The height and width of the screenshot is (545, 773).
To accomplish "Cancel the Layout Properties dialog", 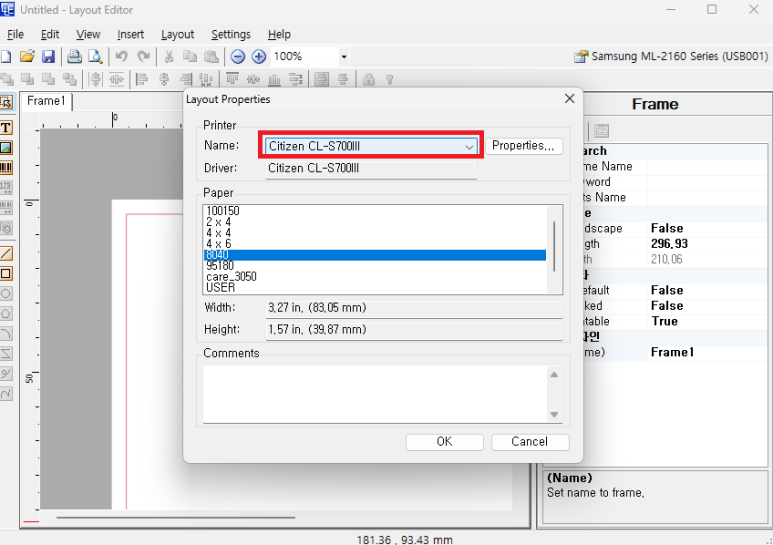I will click(x=529, y=442).
